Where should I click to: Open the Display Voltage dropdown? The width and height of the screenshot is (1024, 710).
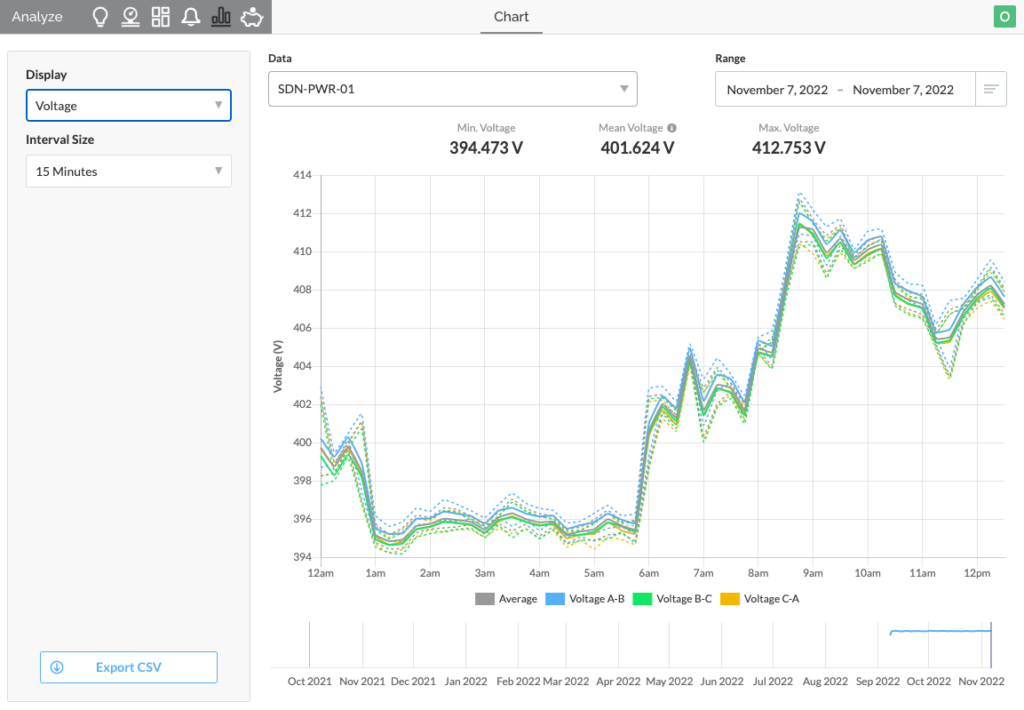[x=129, y=105]
